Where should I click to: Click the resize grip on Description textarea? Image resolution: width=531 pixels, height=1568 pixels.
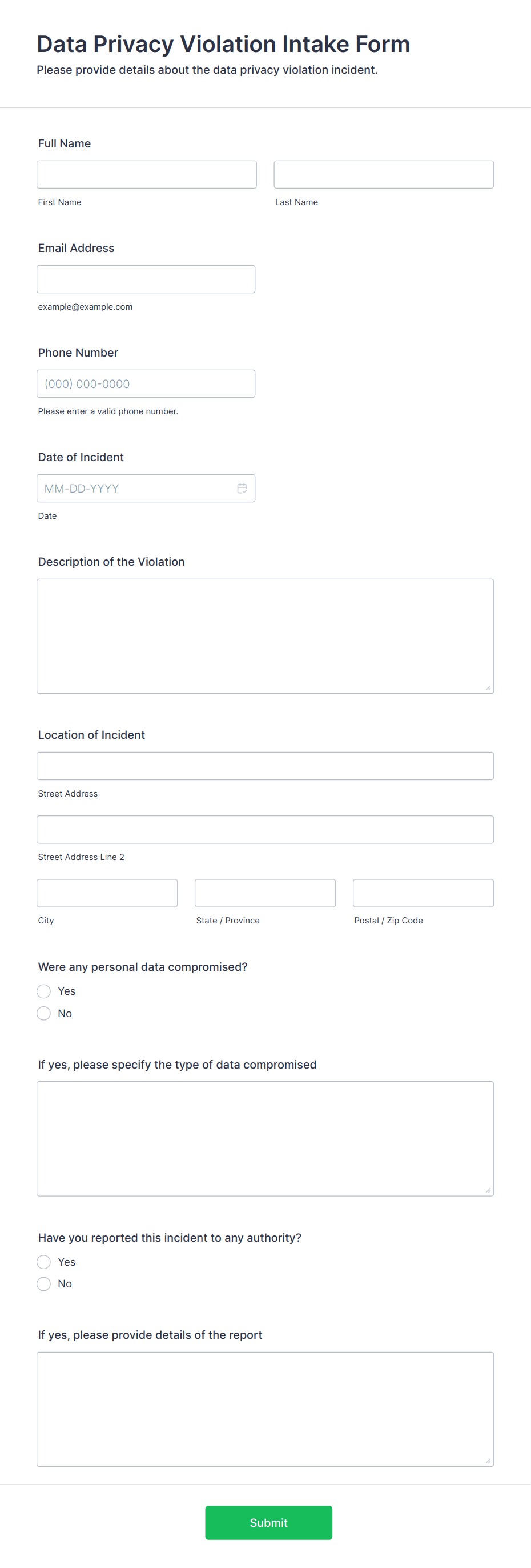point(489,689)
